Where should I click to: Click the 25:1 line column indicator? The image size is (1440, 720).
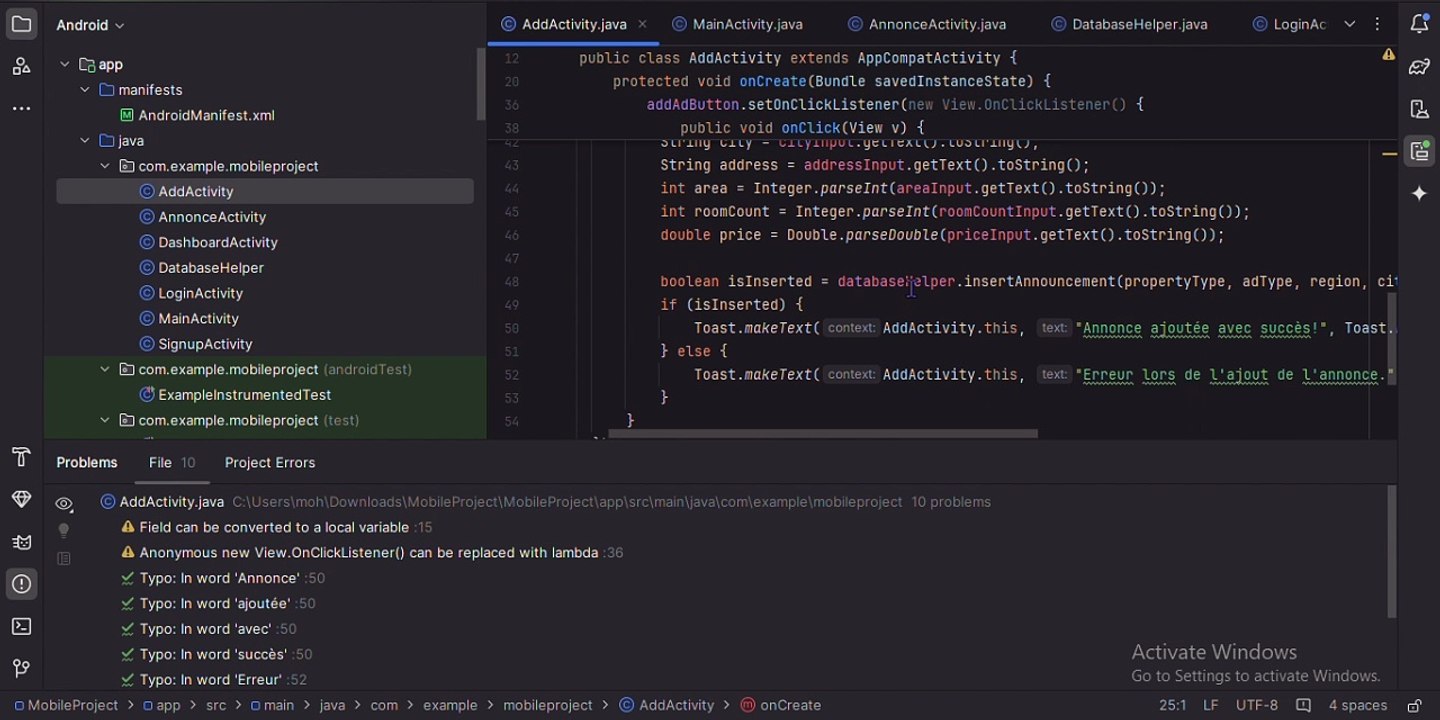(x=1172, y=705)
